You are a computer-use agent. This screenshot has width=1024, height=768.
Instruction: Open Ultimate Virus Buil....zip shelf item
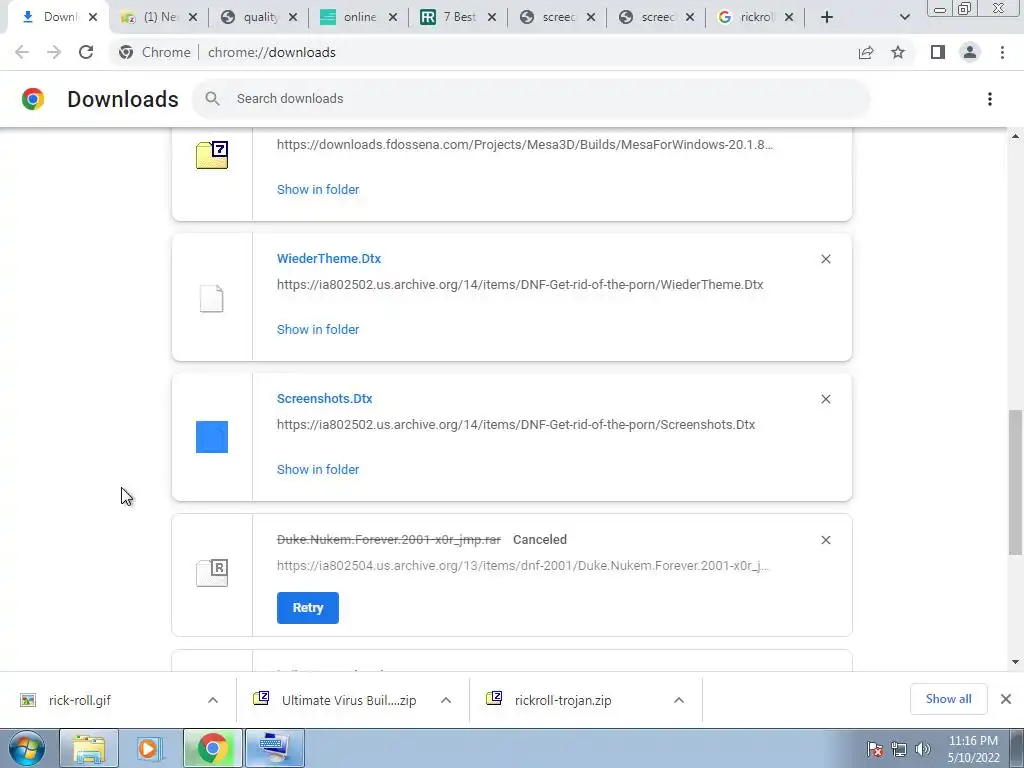[349, 700]
